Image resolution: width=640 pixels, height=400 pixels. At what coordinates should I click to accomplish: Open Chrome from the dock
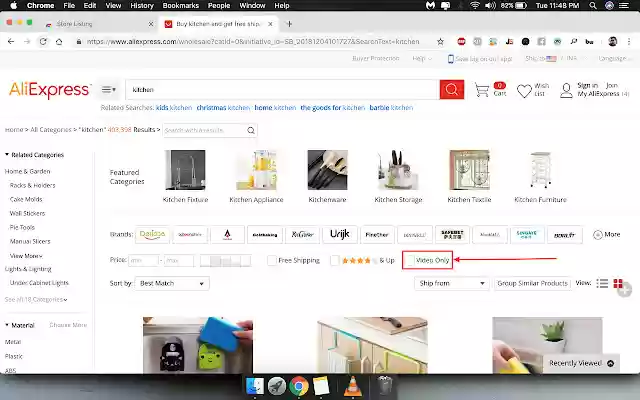299,385
